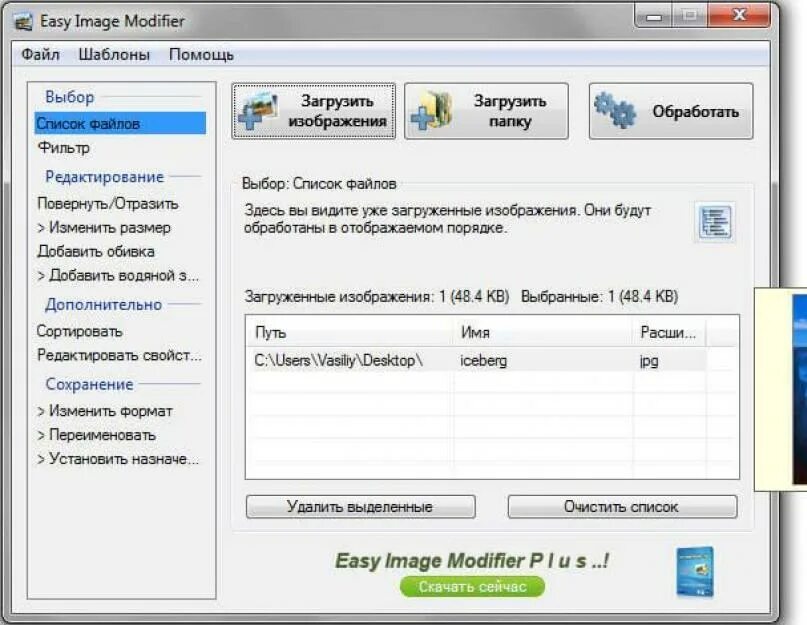Open the Повернуть/Отразить option

coord(108,203)
